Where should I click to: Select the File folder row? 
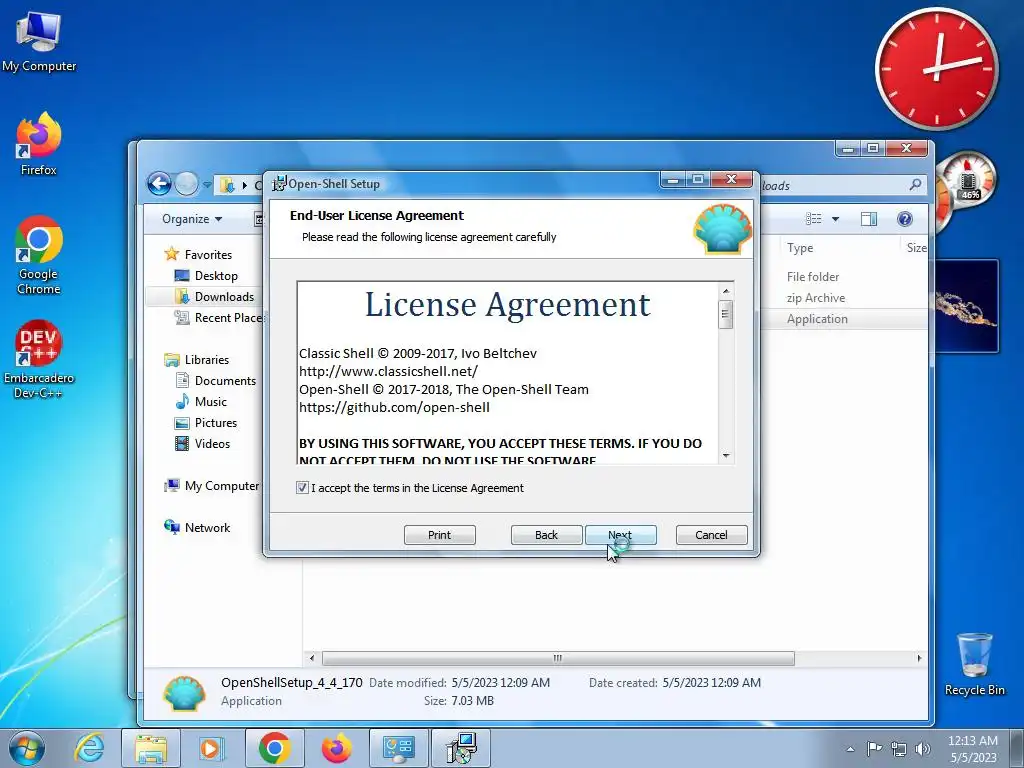point(812,277)
